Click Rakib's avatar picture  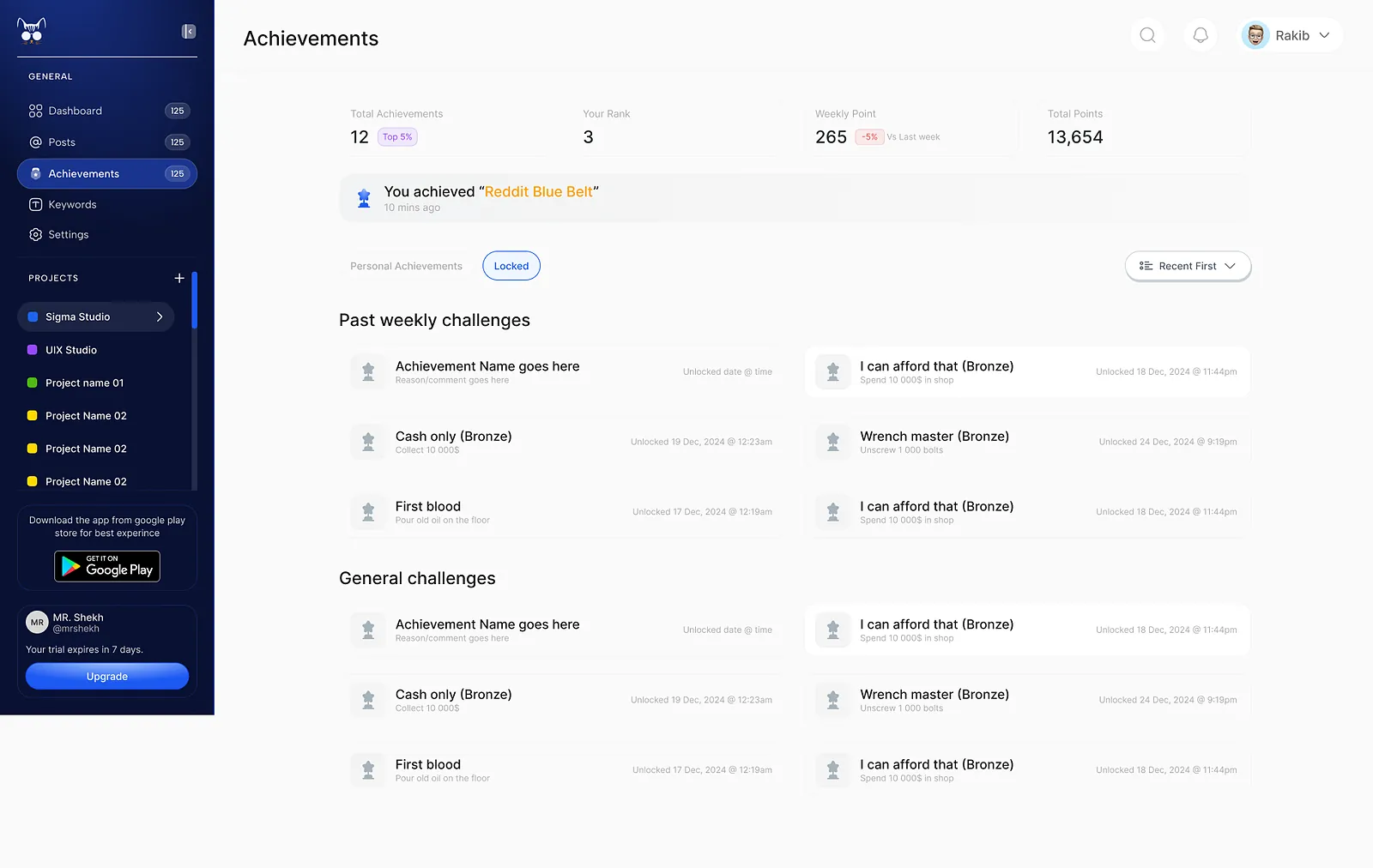[1255, 35]
